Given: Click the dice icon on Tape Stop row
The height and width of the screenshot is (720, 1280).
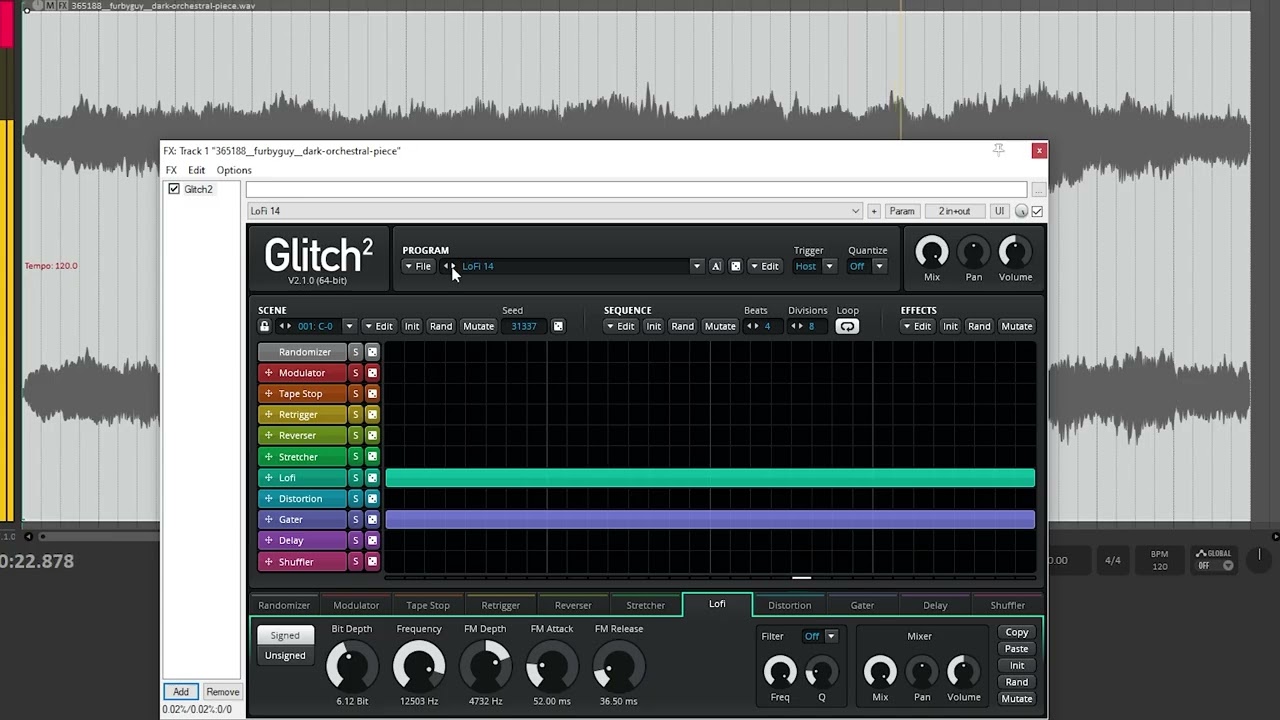Looking at the screenshot, I should (372, 394).
